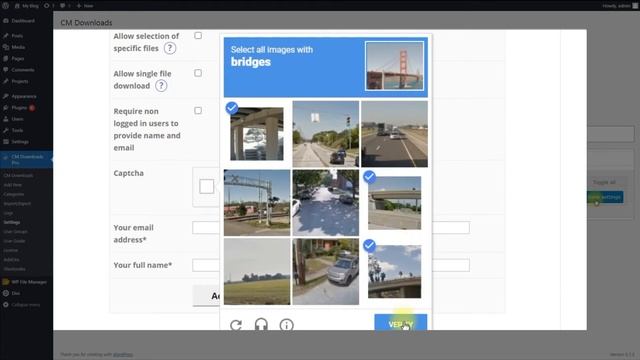
Task: Open the updates icon in admin bar
Action: [x=49, y=6]
